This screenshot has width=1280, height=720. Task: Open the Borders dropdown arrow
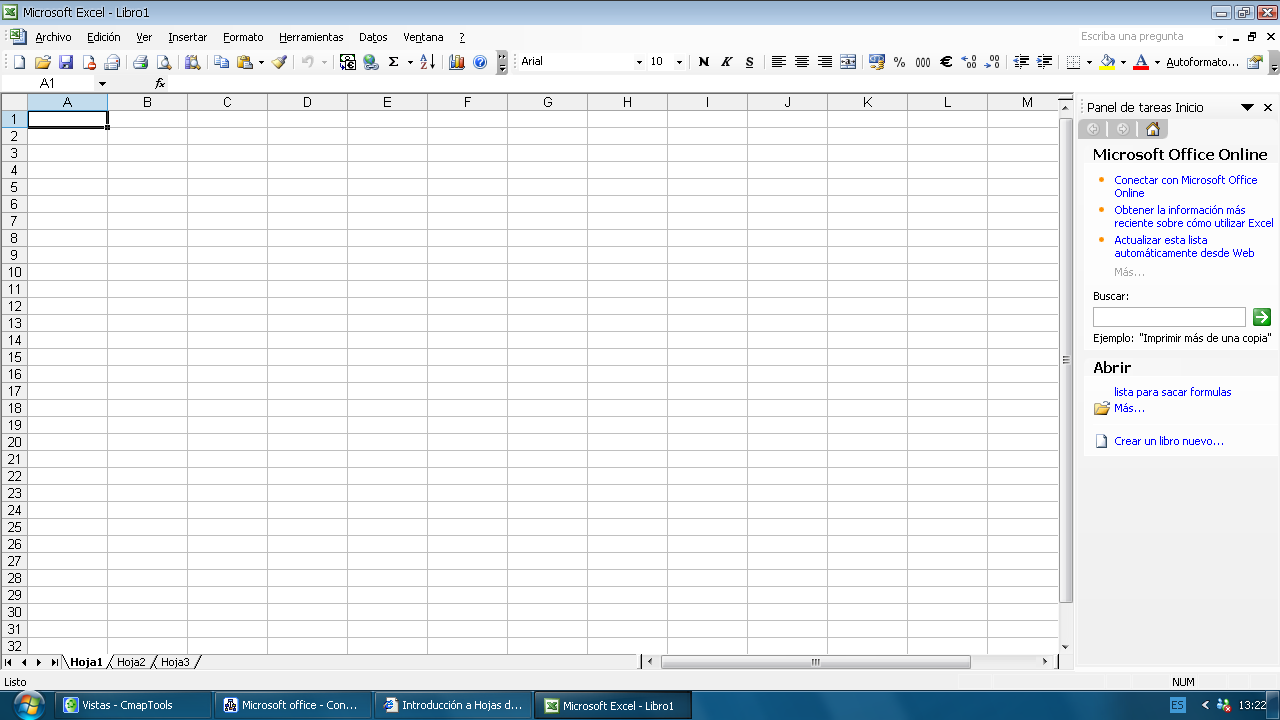pos(1089,62)
